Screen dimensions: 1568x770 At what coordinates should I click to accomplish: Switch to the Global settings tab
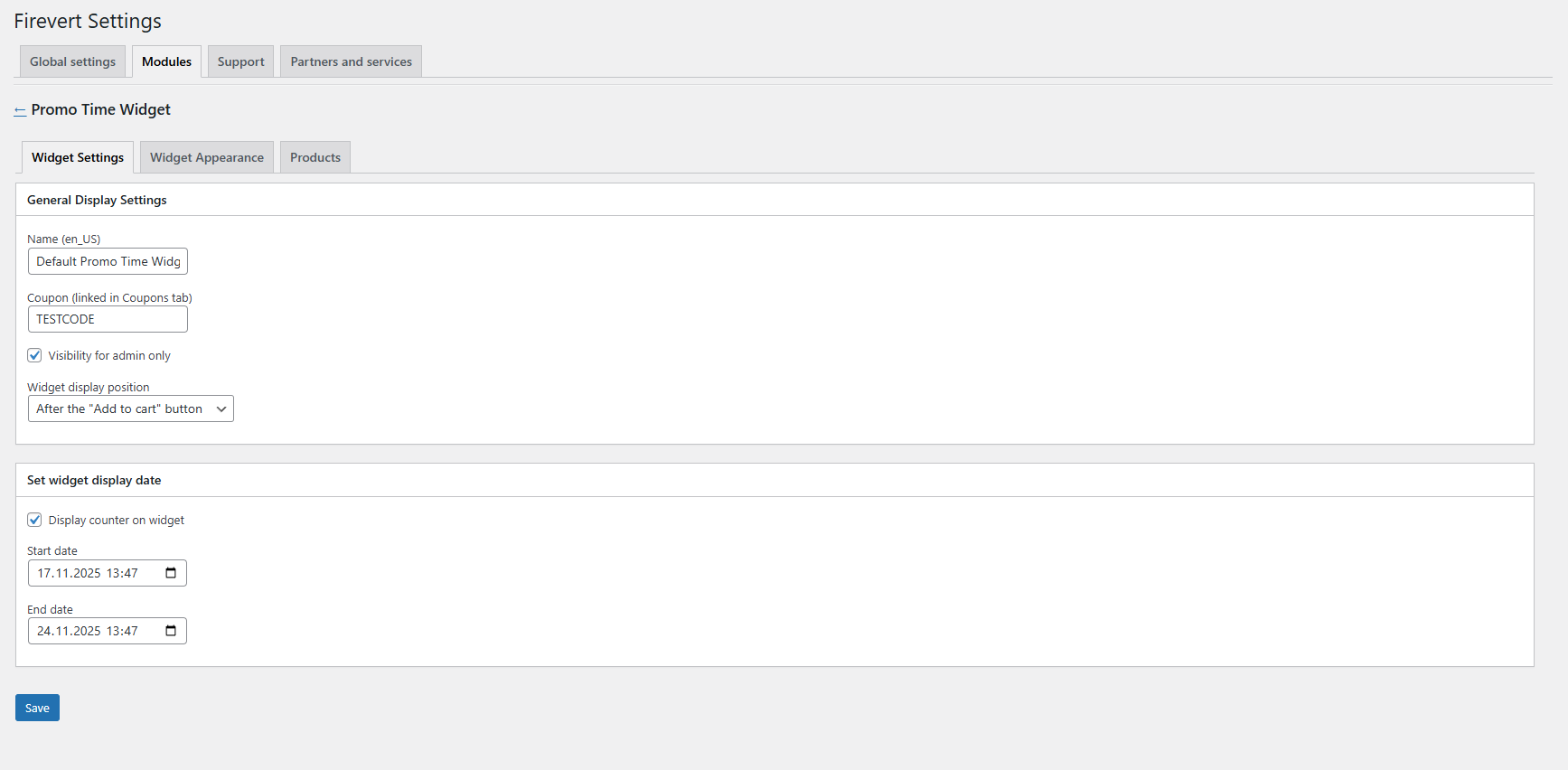click(72, 61)
